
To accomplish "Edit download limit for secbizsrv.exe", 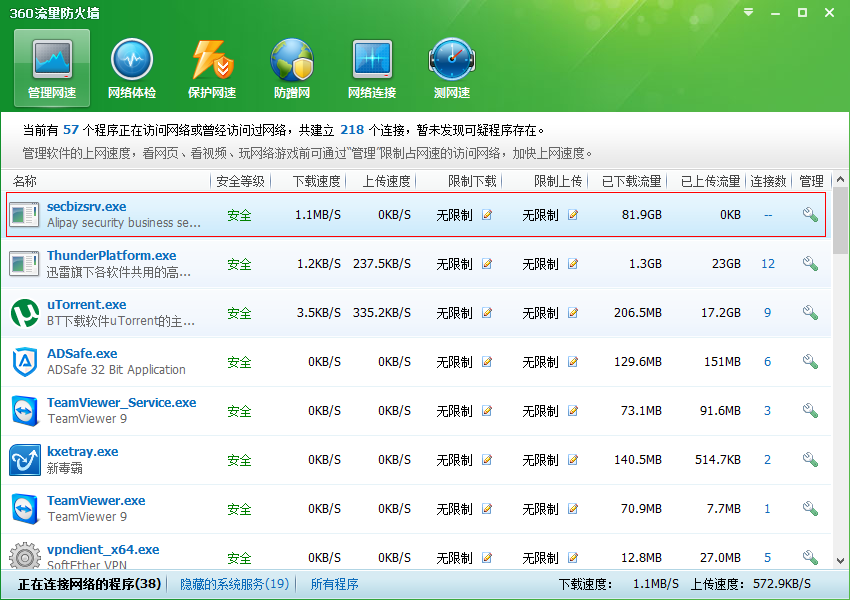I will [x=487, y=215].
